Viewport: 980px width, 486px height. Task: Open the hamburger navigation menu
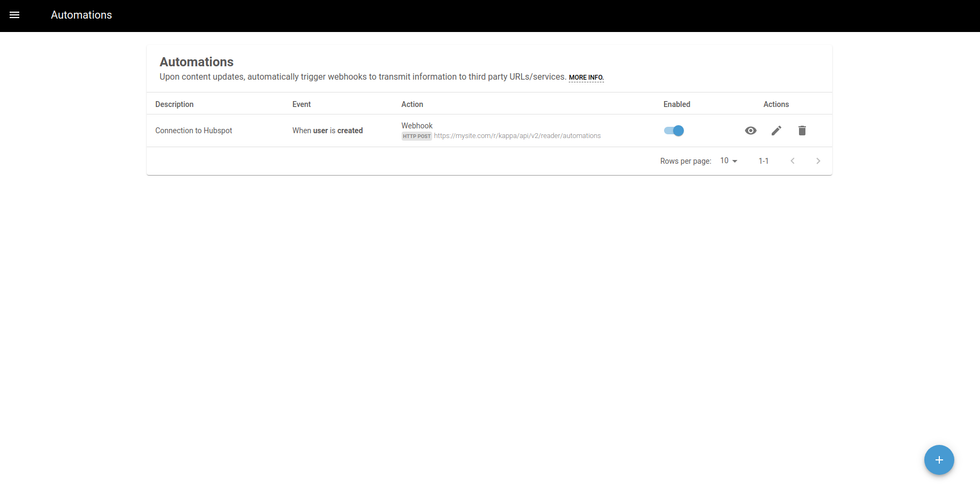14,15
